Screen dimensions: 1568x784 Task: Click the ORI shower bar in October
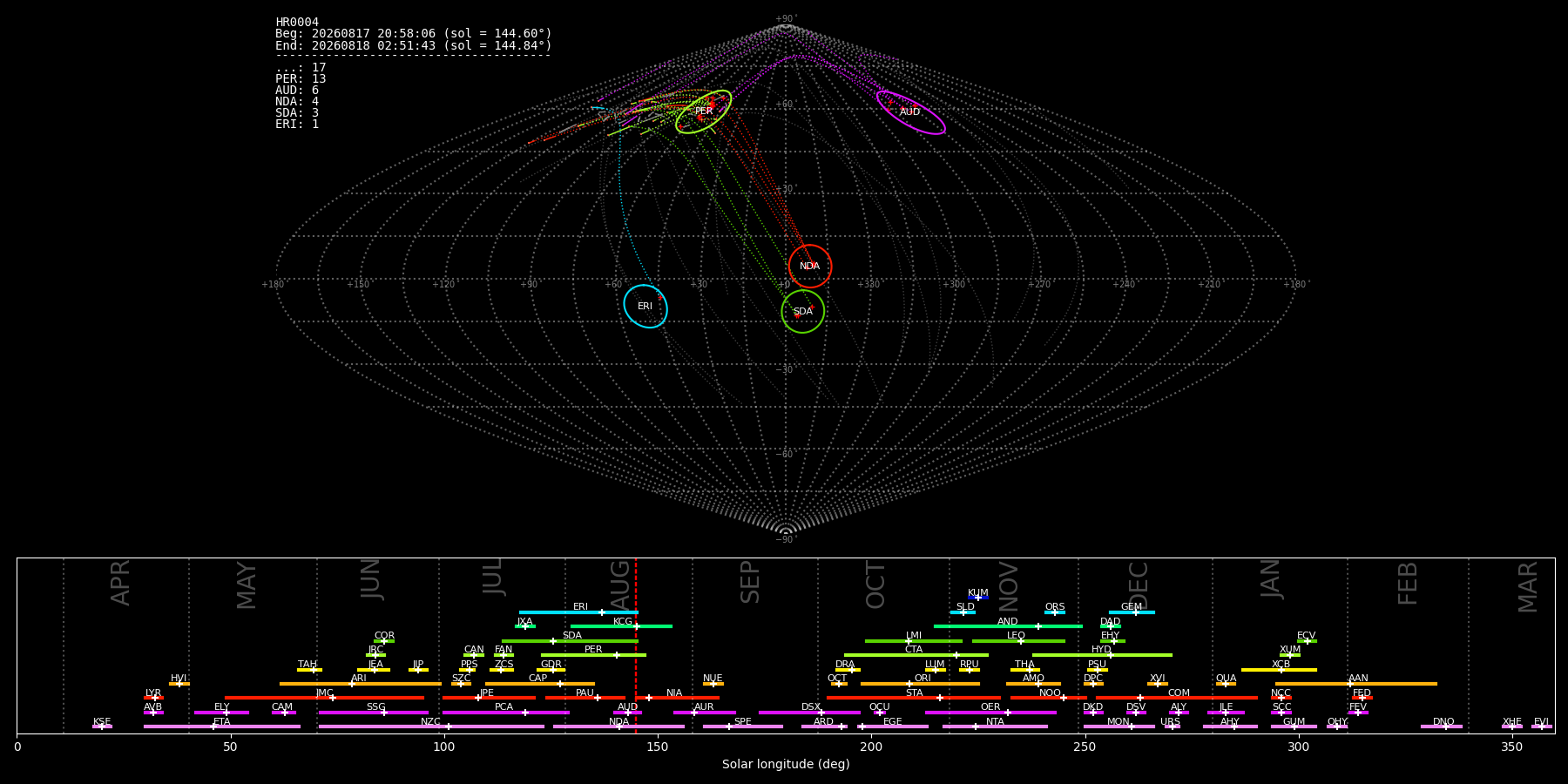920,684
